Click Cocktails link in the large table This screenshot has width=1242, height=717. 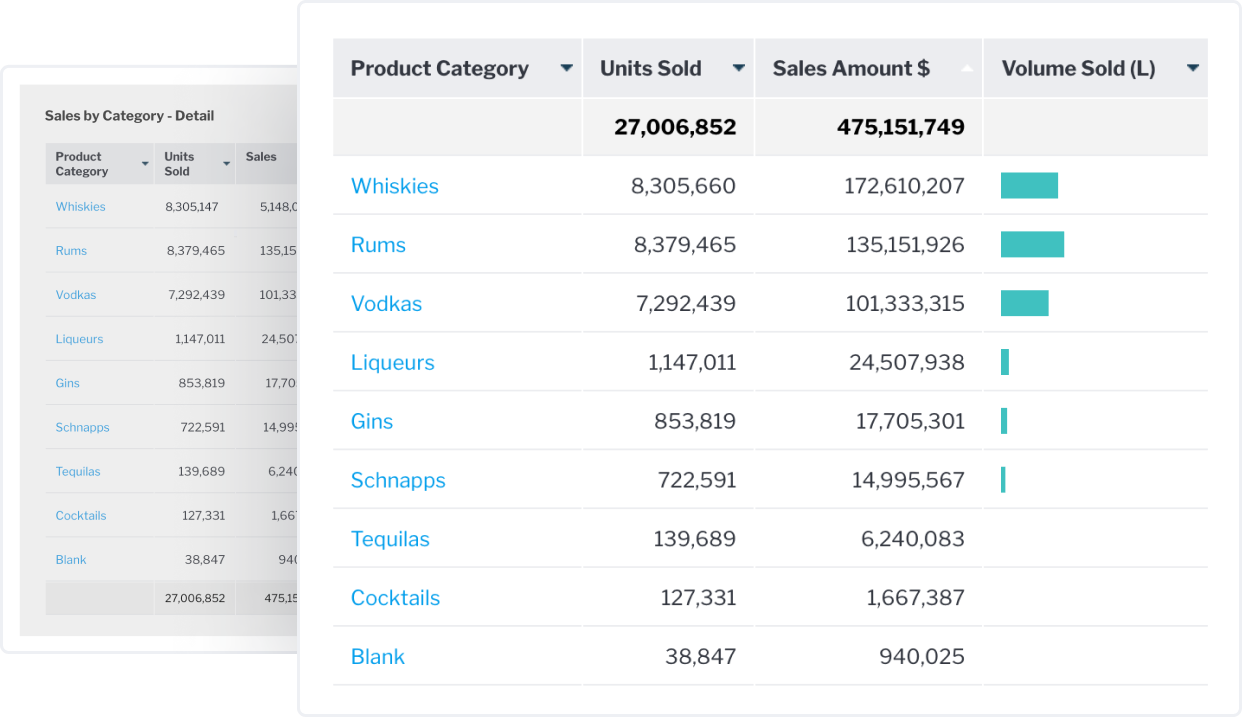395,598
